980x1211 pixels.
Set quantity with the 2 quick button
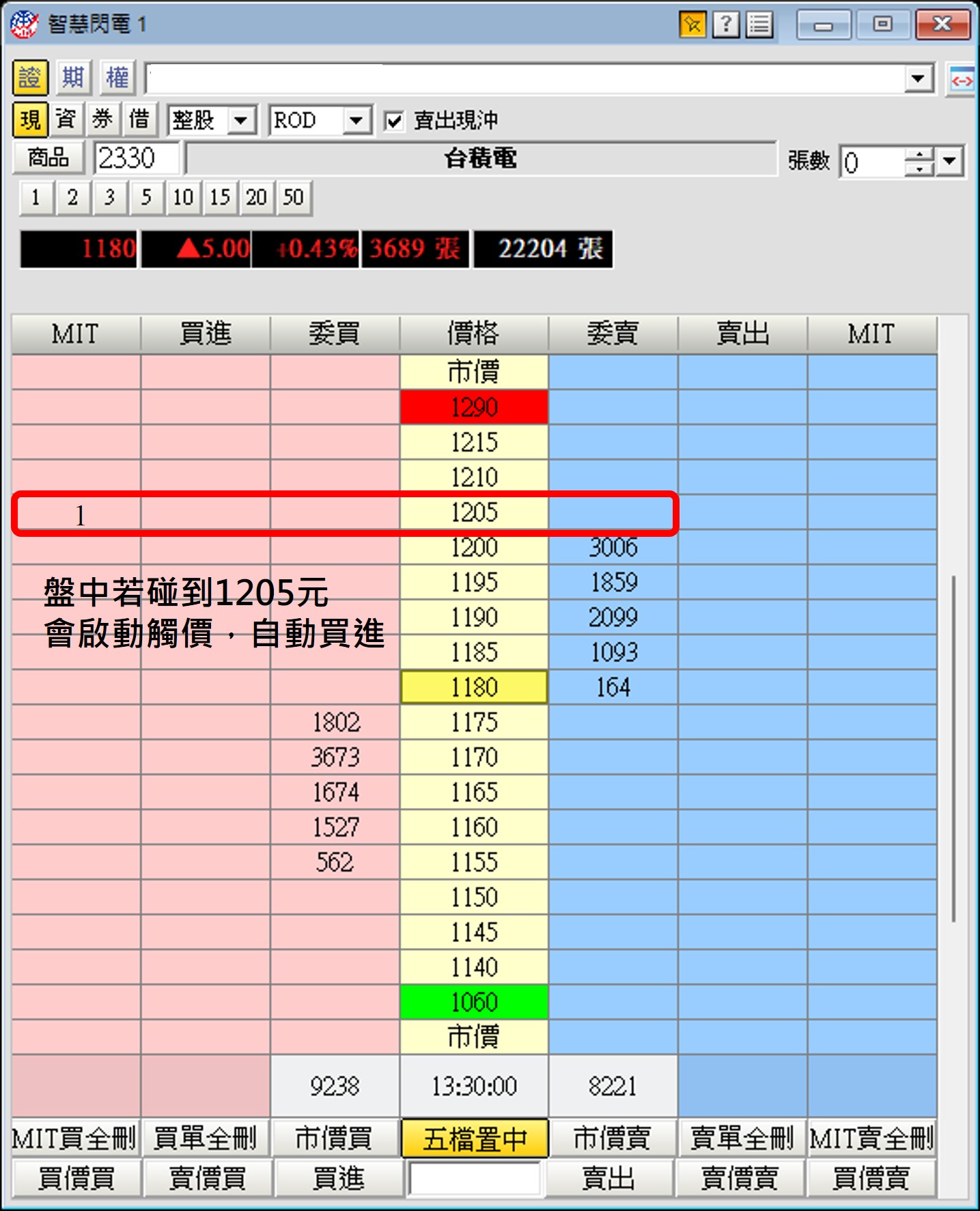click(73, 198)
